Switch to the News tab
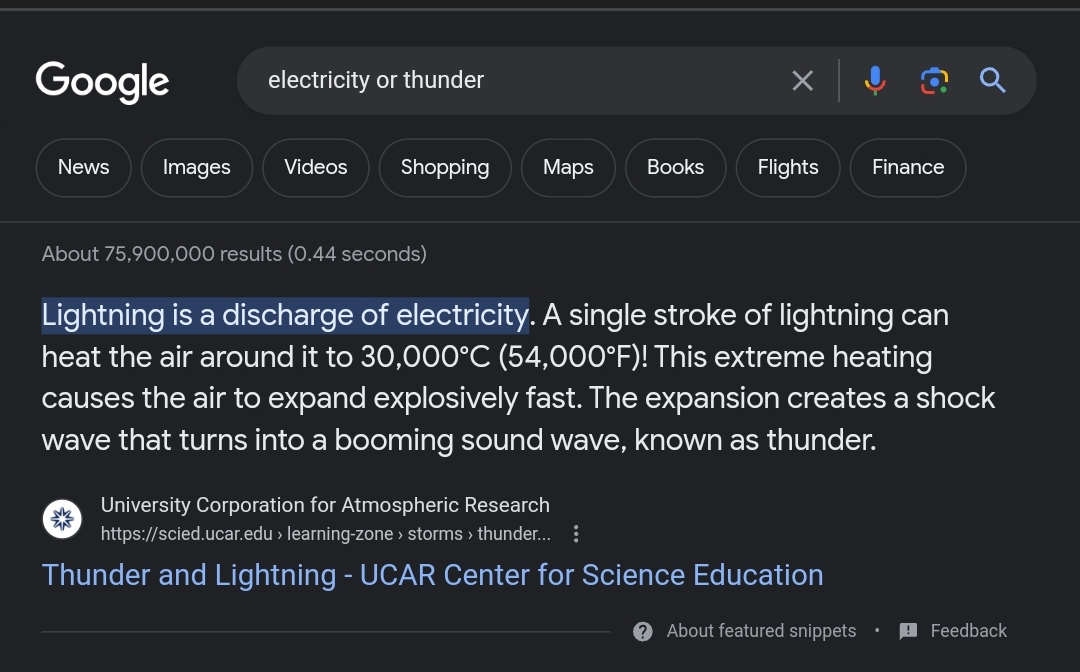This screenshot has height=672, width=1080. (x=84, y=167)
